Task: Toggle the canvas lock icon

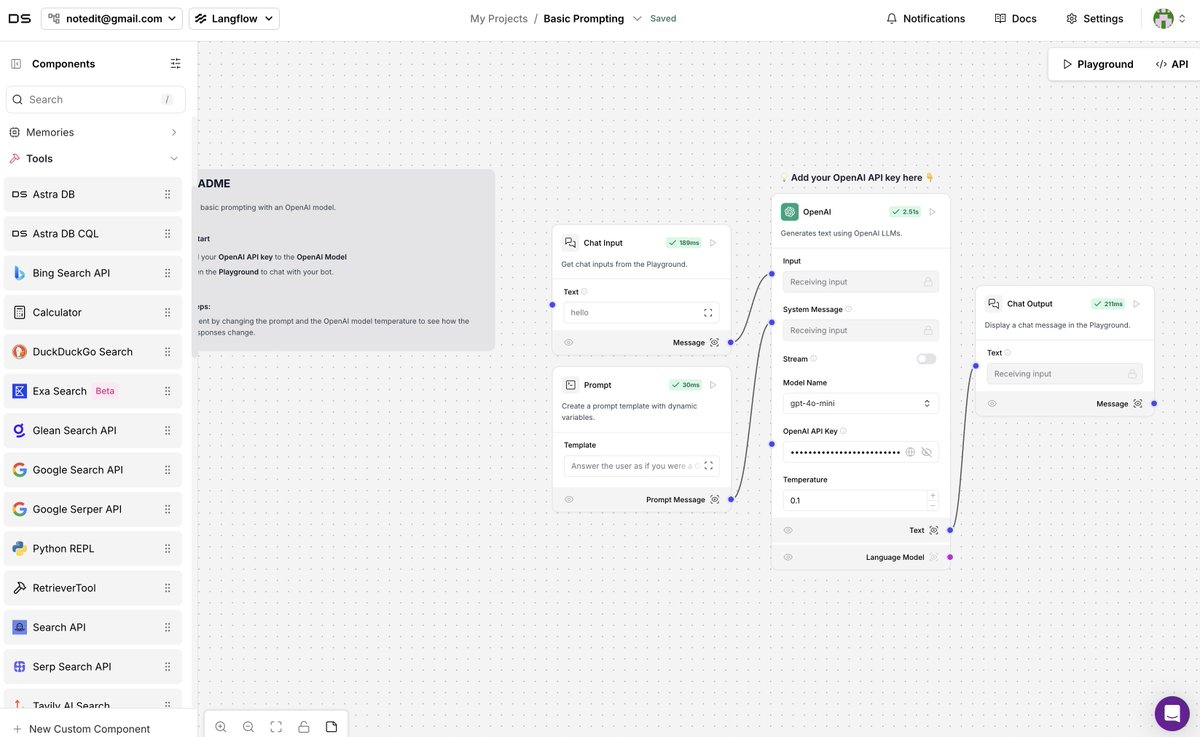Action: coord(304,727)
